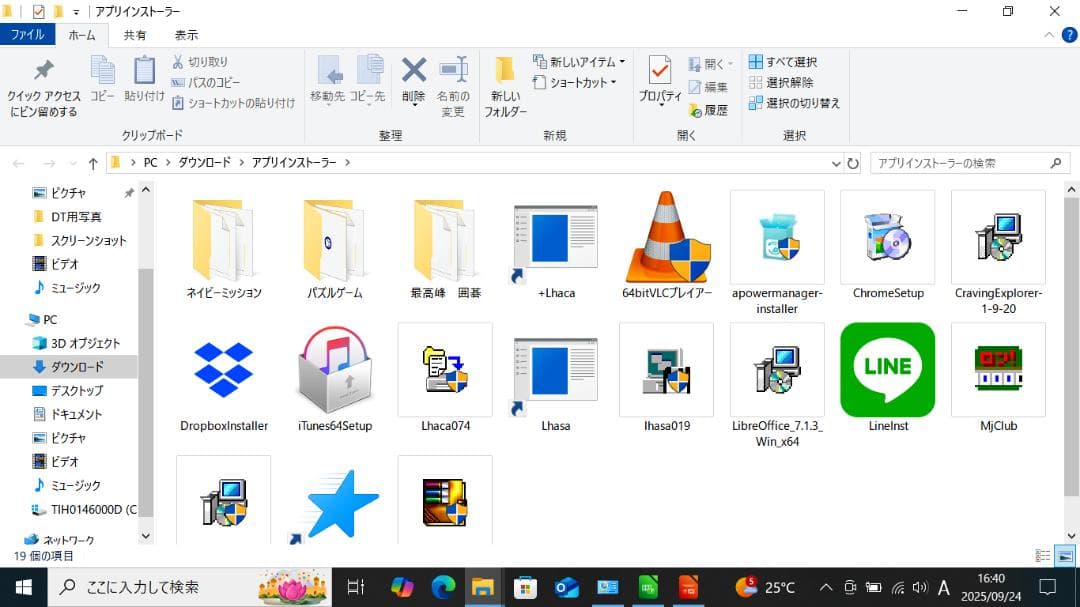Open Microsoft Edge from the taskbar
This screenshot has height=607, width=1080.
pos(443,588)
